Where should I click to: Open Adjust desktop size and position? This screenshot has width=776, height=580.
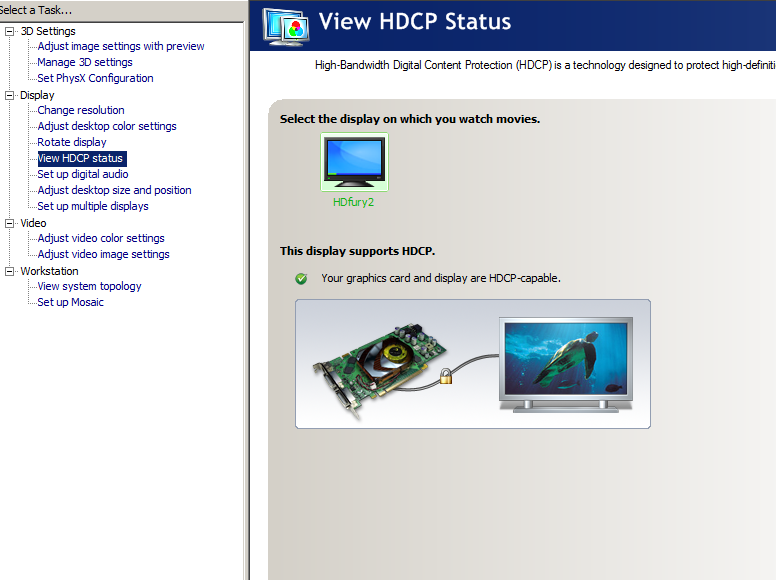(x=114, y=190)
